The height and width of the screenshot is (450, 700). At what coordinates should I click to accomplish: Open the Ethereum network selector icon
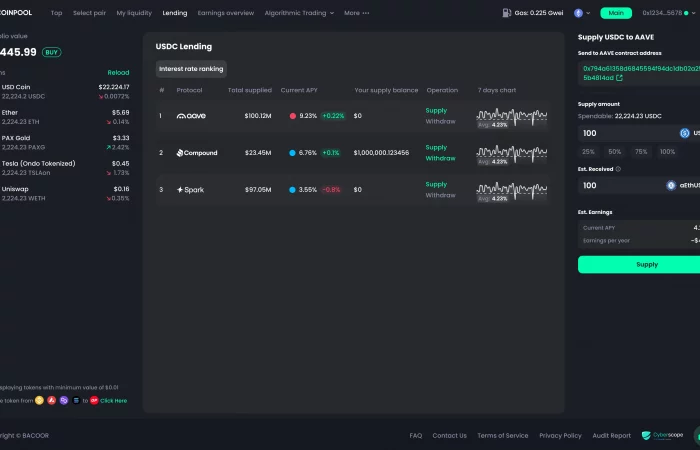coord(578,13)
